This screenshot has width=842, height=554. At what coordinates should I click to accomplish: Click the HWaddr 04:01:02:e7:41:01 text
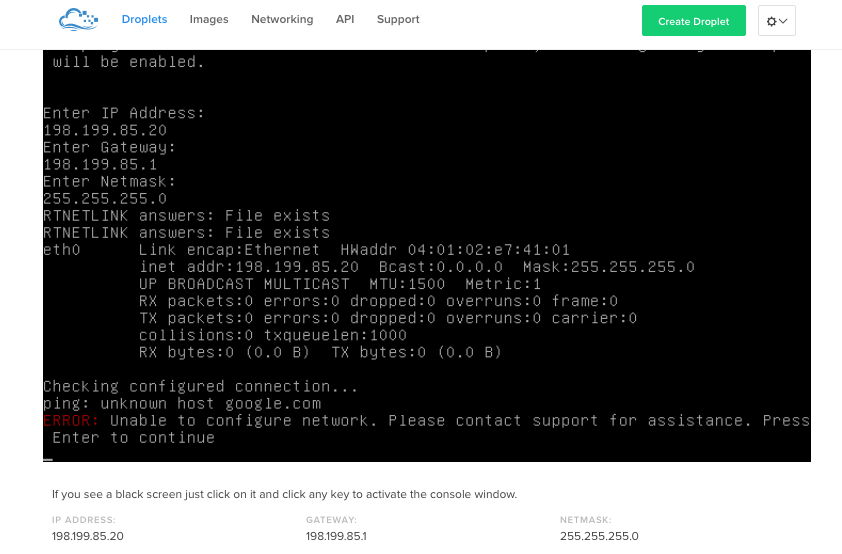point(455,250)
